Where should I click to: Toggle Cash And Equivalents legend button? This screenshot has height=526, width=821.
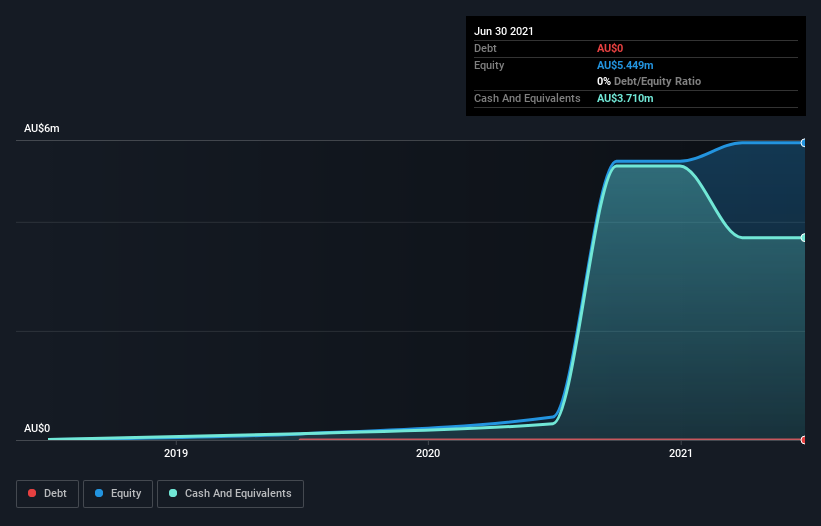pyautogui.click(x=230, y=494)
